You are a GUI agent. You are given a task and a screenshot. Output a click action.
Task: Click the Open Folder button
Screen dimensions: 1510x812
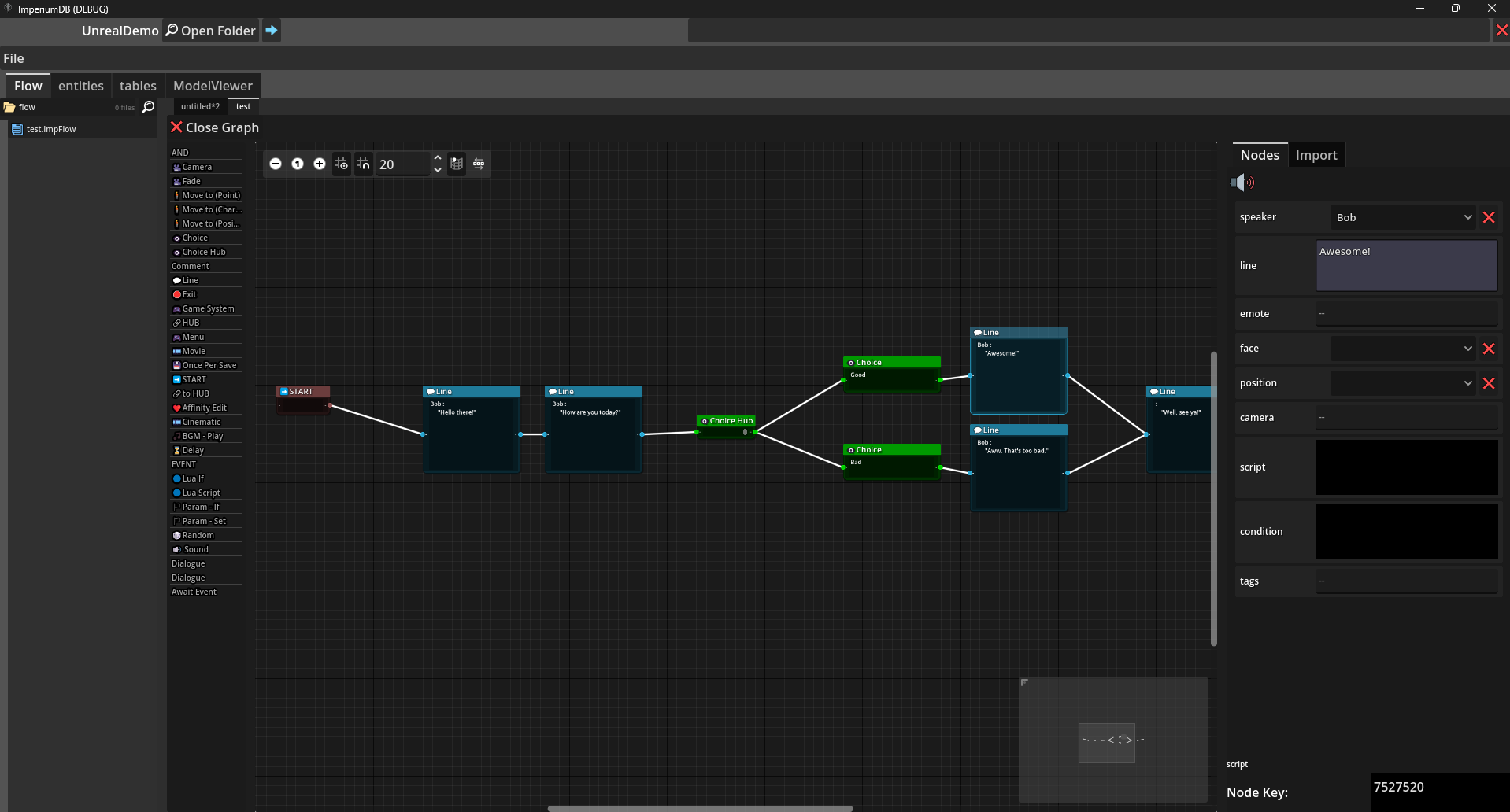211,31
